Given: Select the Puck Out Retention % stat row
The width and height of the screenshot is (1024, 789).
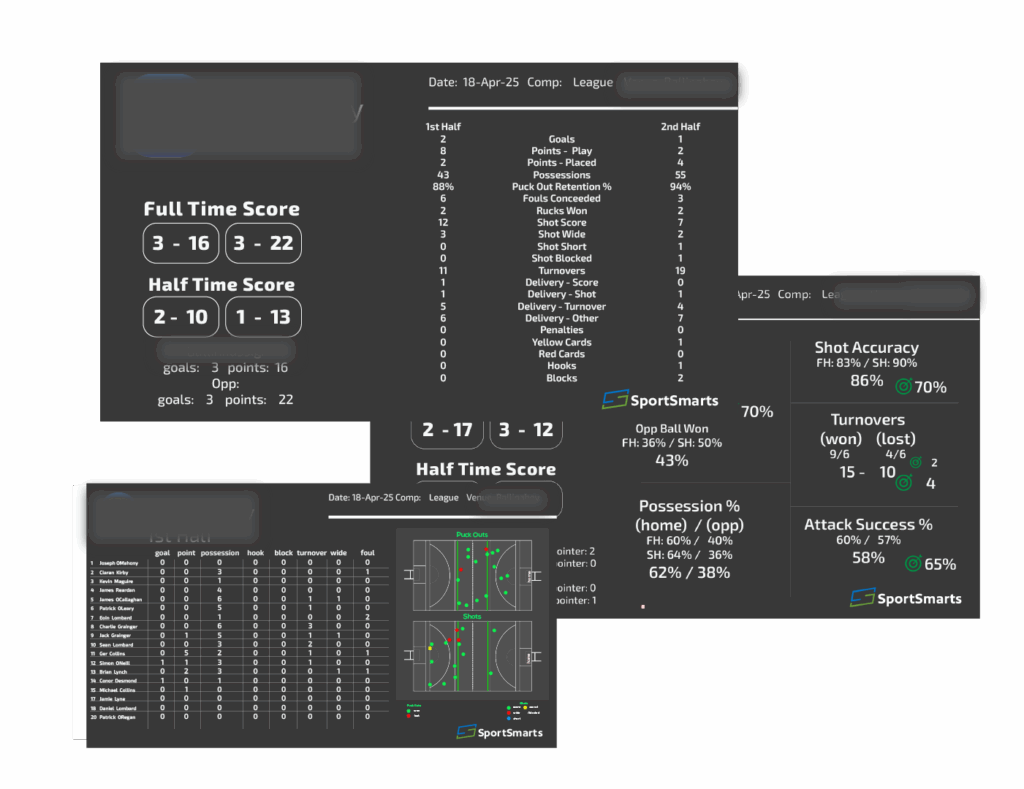Looking at the screenshot, I should [561, 187].
